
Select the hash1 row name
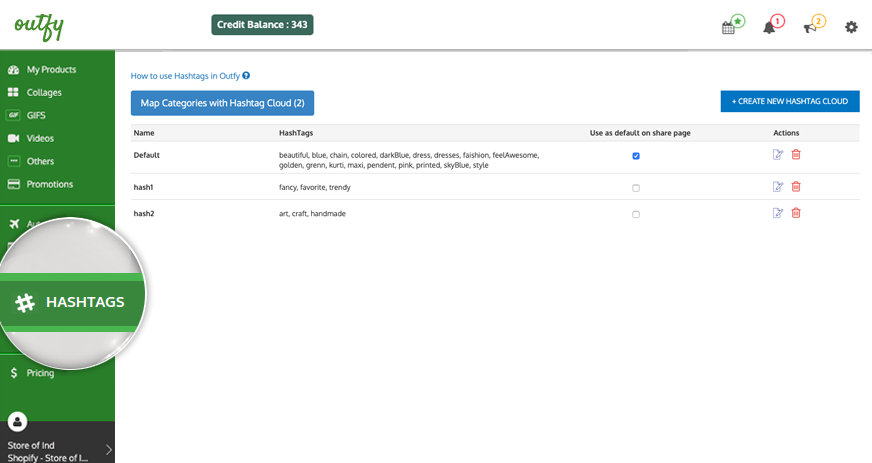[x=143, y=187]
